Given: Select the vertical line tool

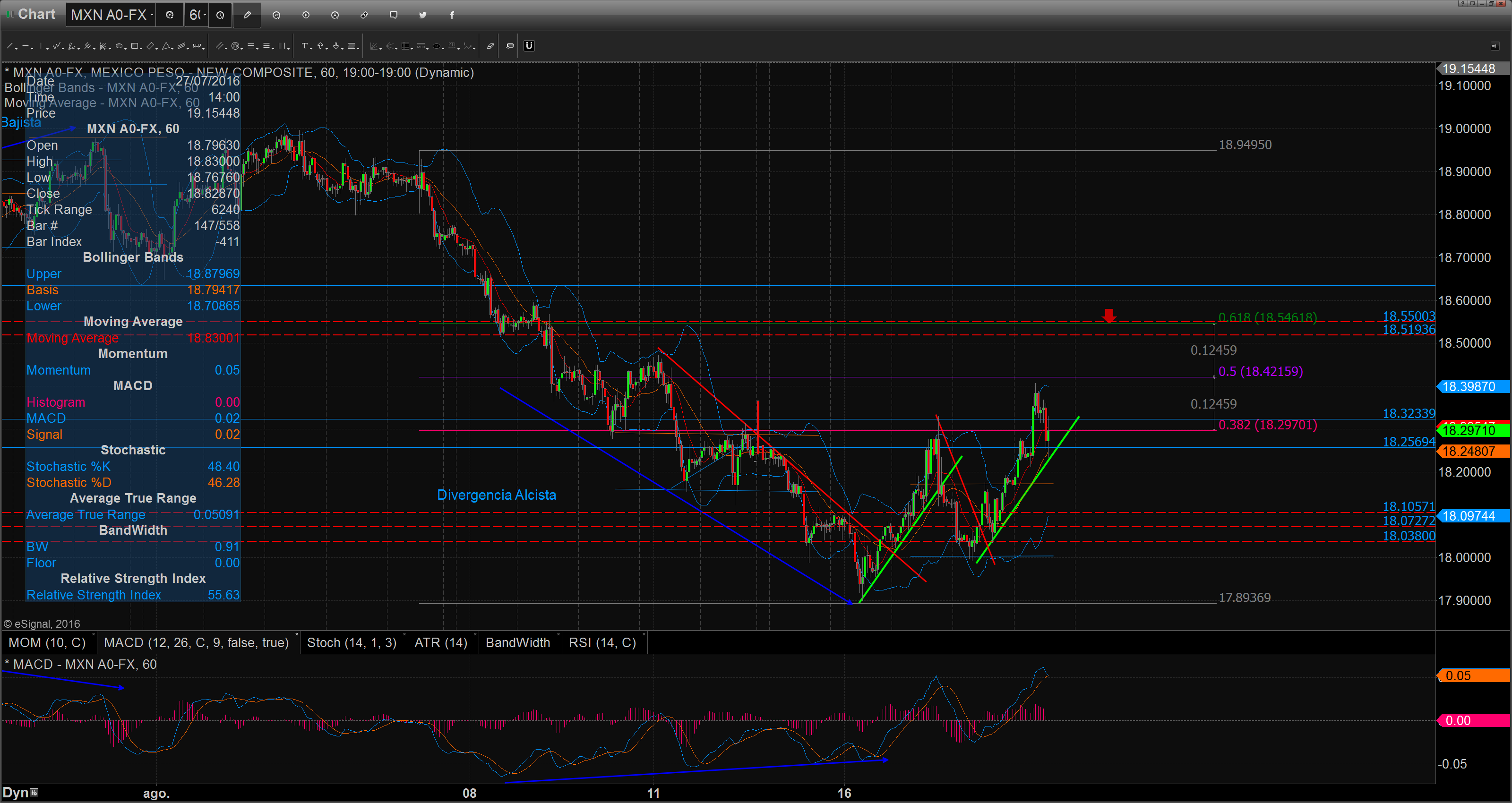Looking at the screenshot, I should 41,46.
